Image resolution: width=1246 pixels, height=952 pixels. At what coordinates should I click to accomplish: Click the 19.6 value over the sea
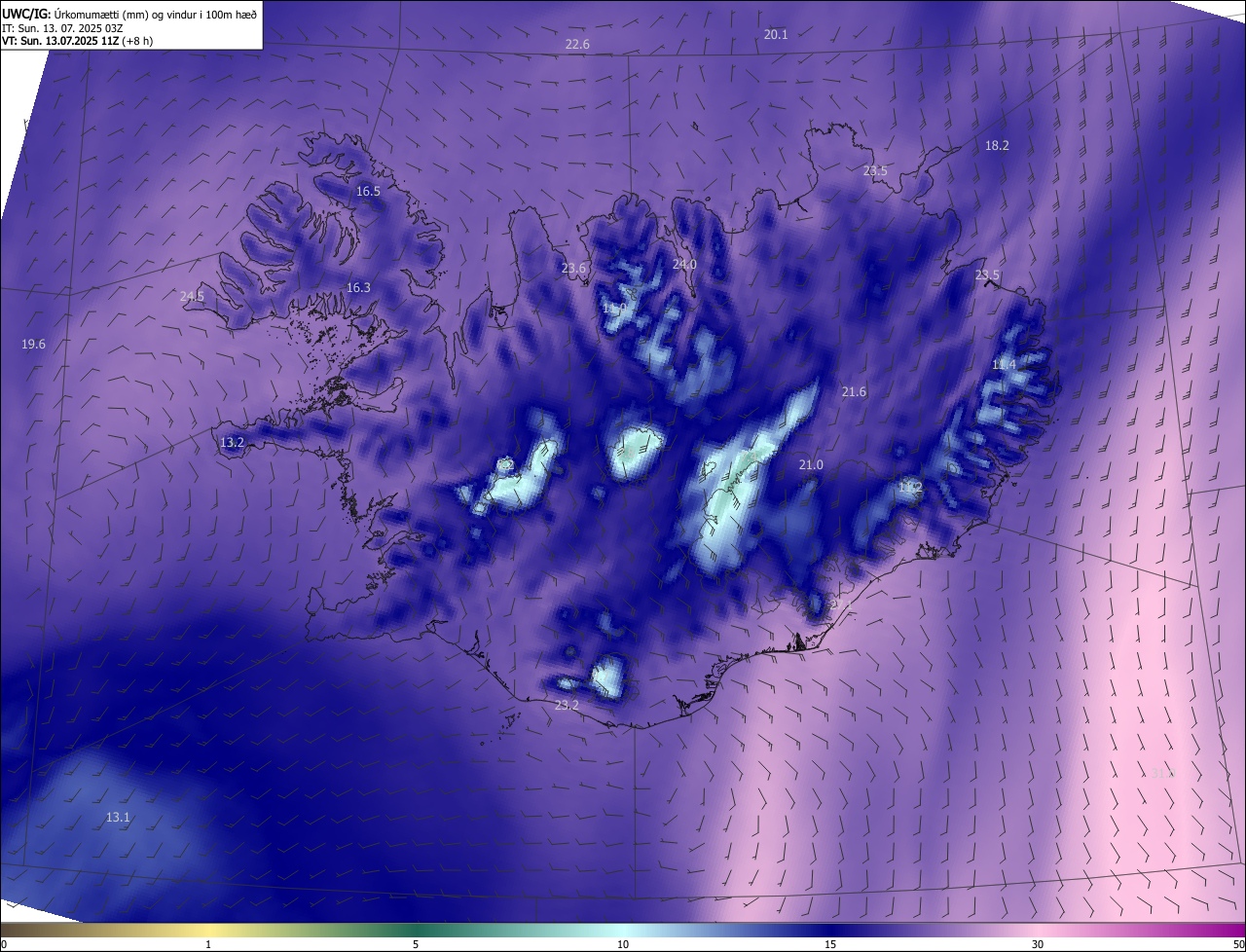pos(33,344)
